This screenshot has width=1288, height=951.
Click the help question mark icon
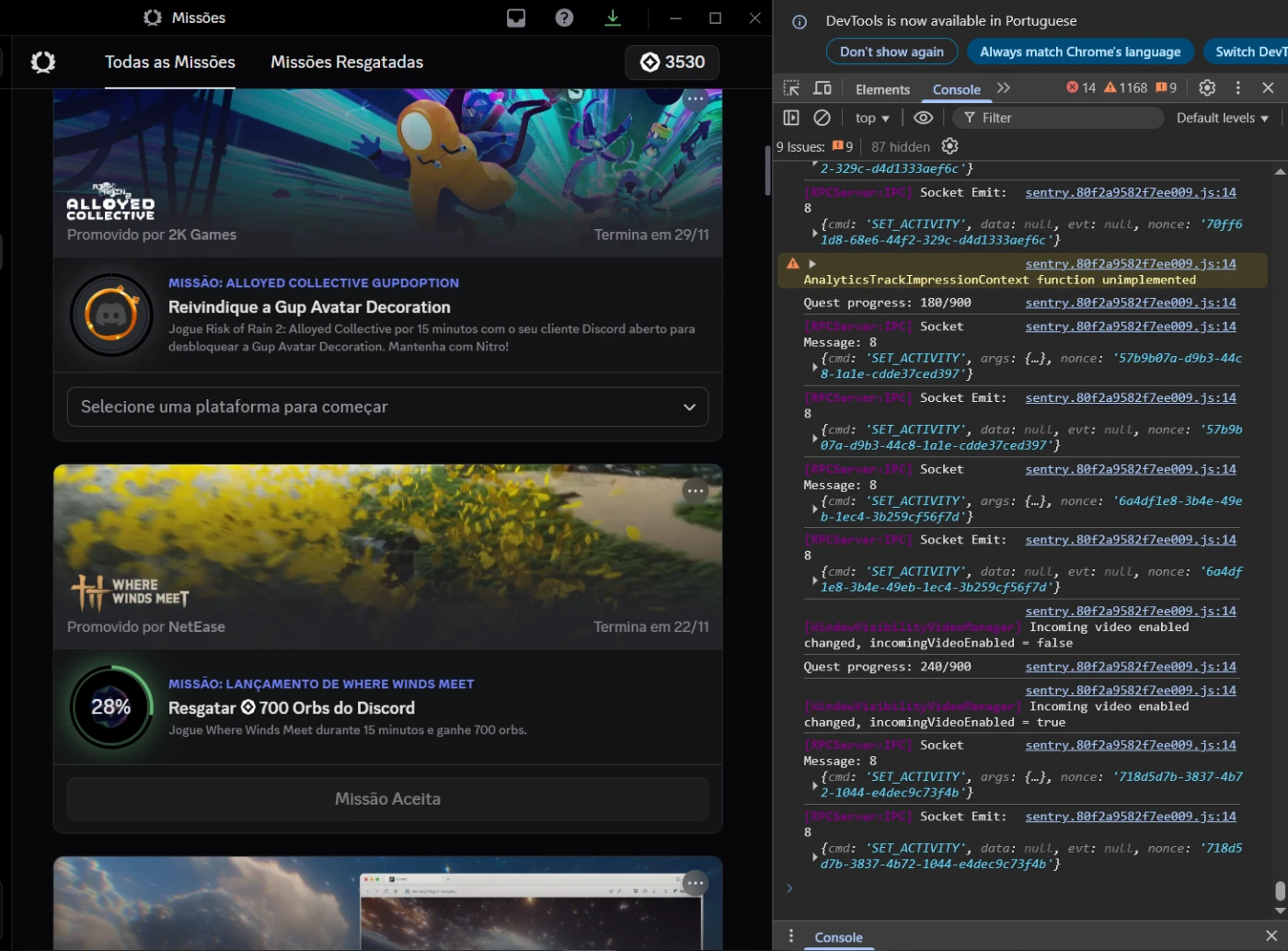pos(565,18)
